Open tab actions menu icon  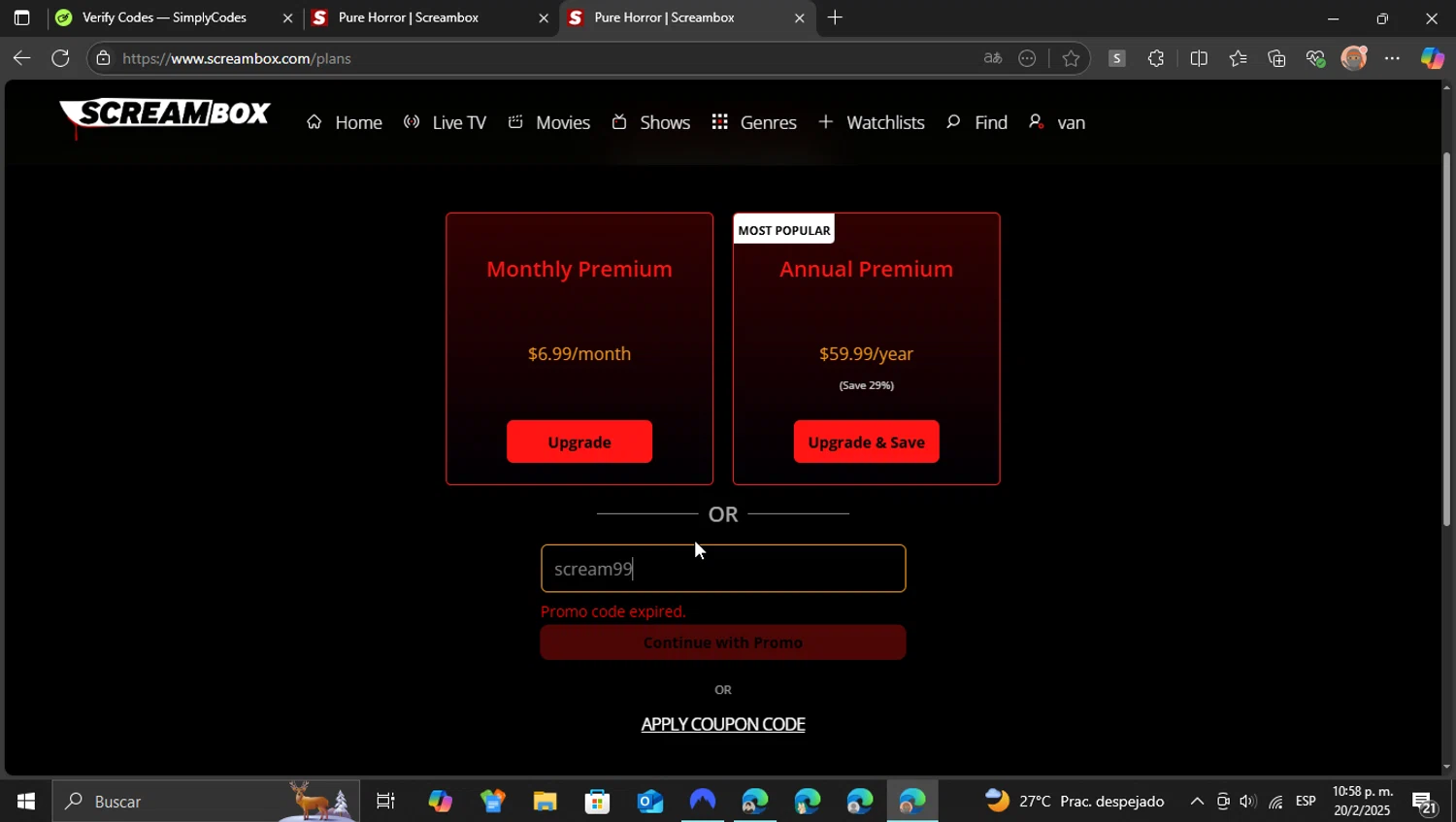(21, 17)
